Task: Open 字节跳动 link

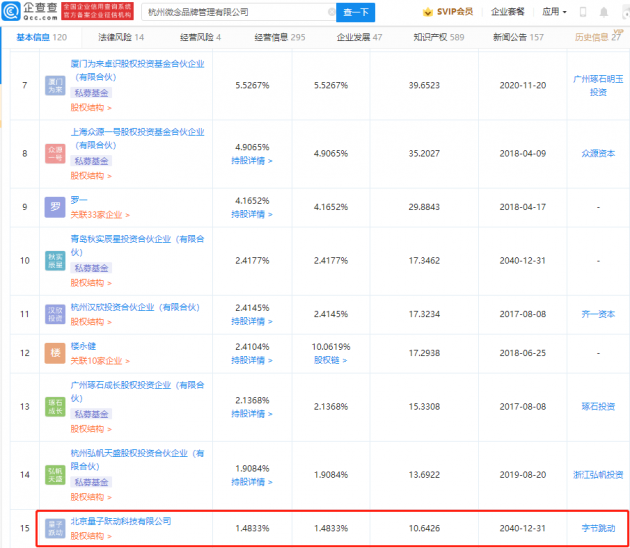Action: (x=598, y=528)
